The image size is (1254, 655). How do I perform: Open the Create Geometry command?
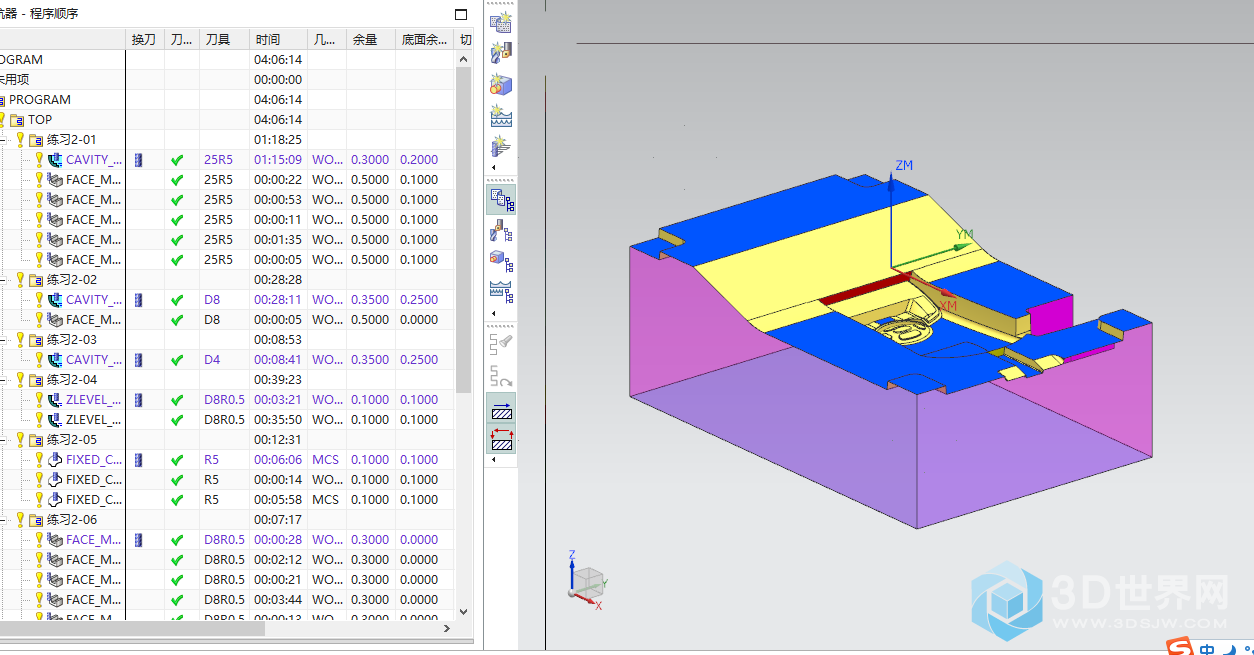pyautogui.click(x=501, y=84)
